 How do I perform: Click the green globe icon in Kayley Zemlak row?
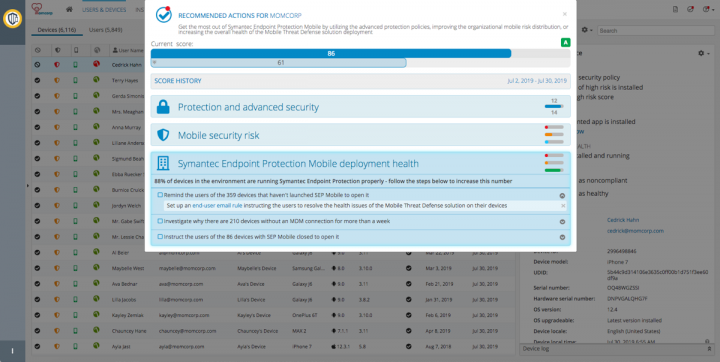(x=96, y=315)
